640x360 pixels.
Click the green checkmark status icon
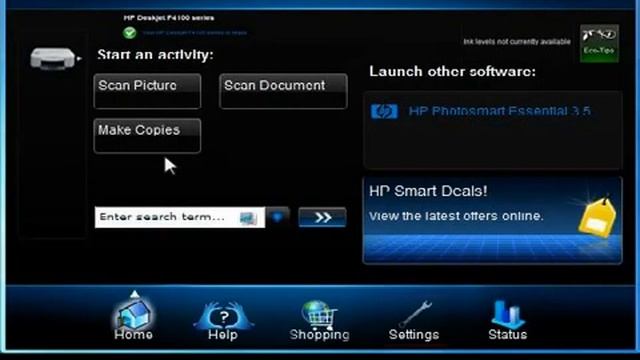click(x=130, y=33)
